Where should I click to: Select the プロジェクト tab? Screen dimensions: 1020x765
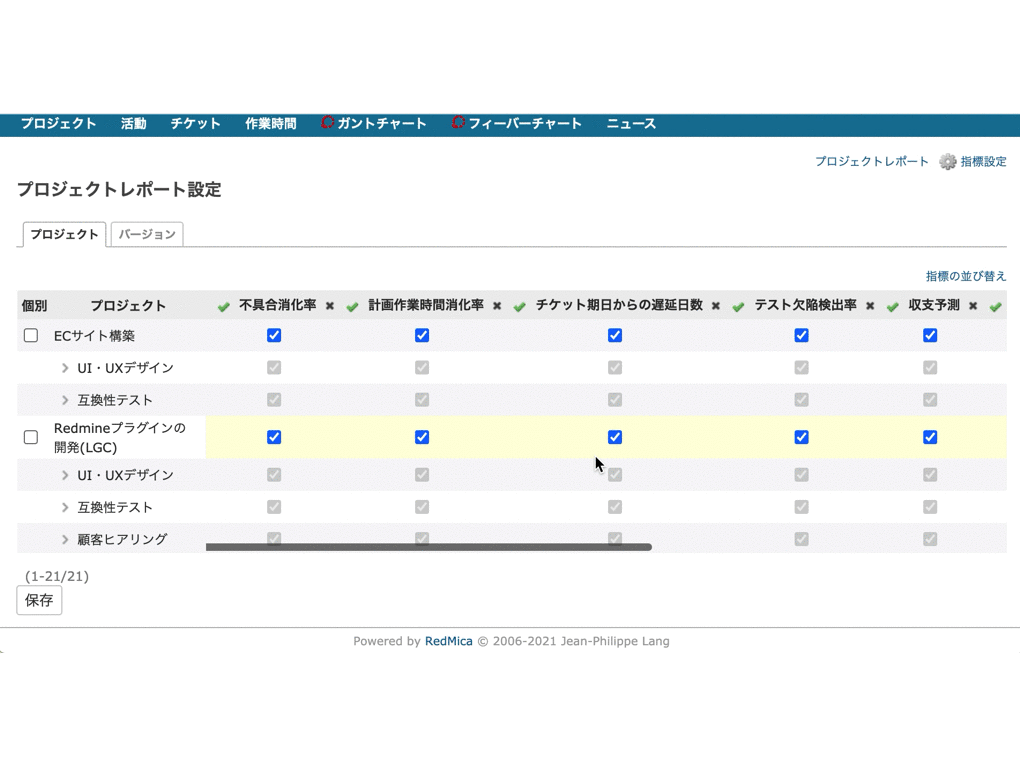coord(64,234)
